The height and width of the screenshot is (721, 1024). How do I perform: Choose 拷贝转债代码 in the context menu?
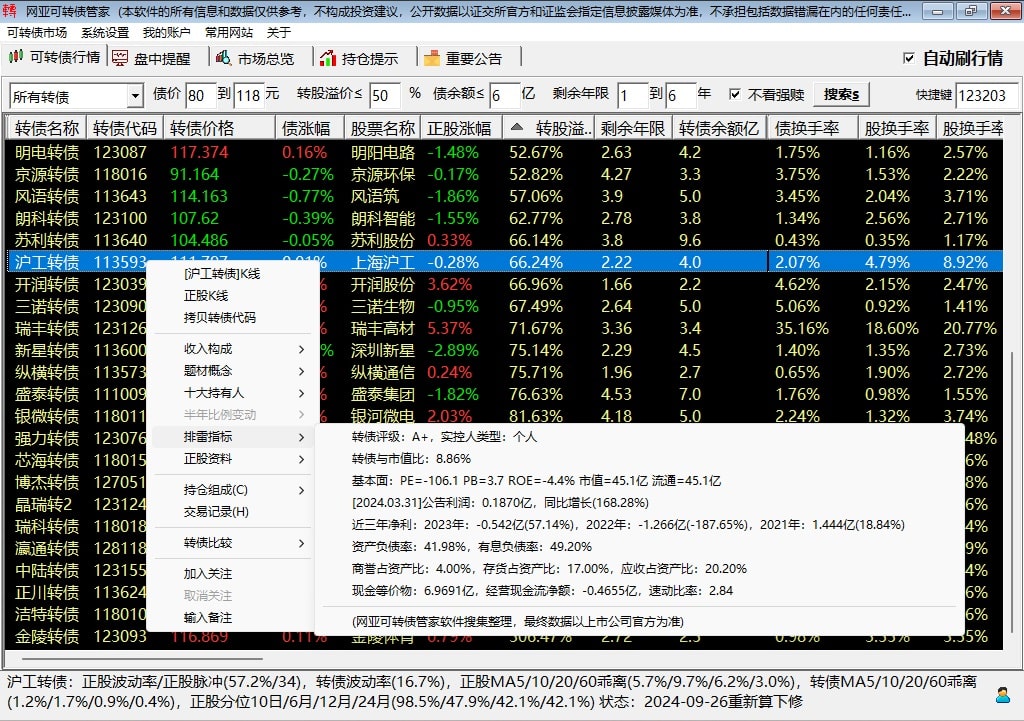(x=219, y=317)
